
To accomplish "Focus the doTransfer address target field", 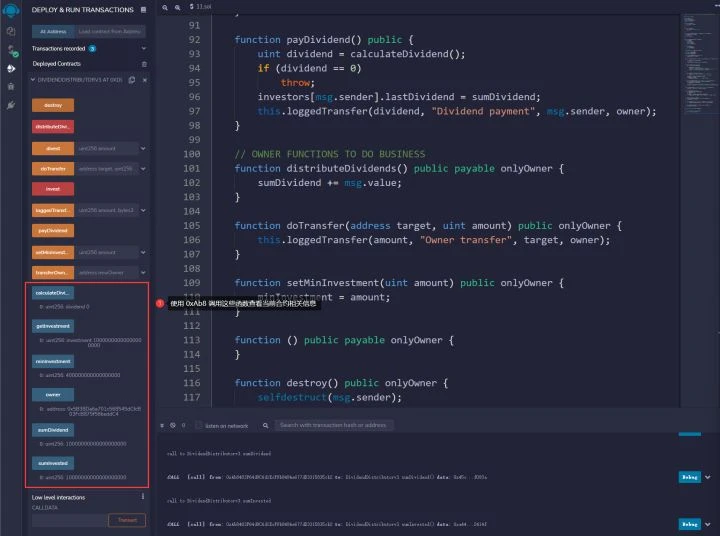I will 106,169.
